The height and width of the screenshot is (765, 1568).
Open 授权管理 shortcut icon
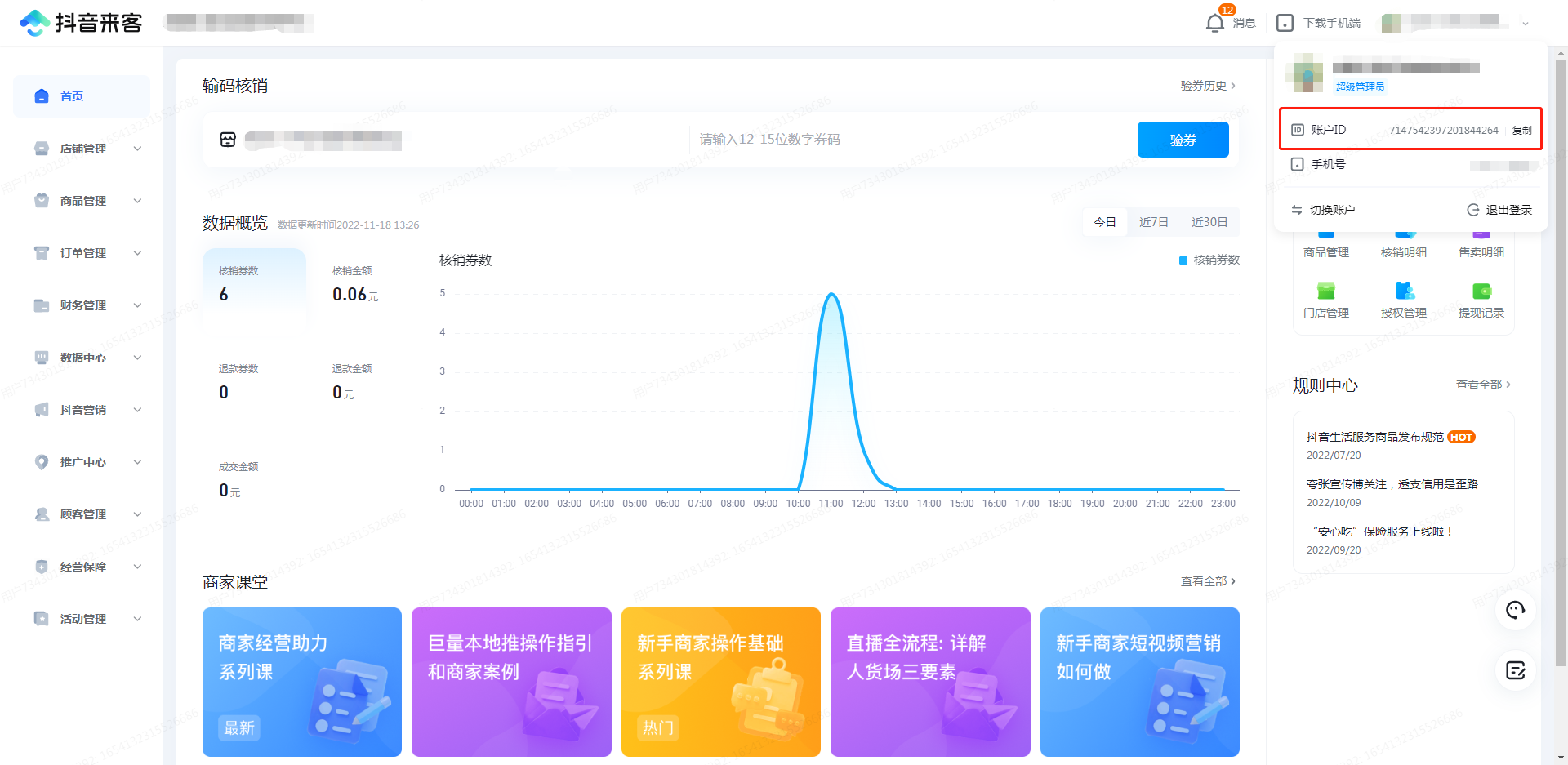tap(1405, 291)
